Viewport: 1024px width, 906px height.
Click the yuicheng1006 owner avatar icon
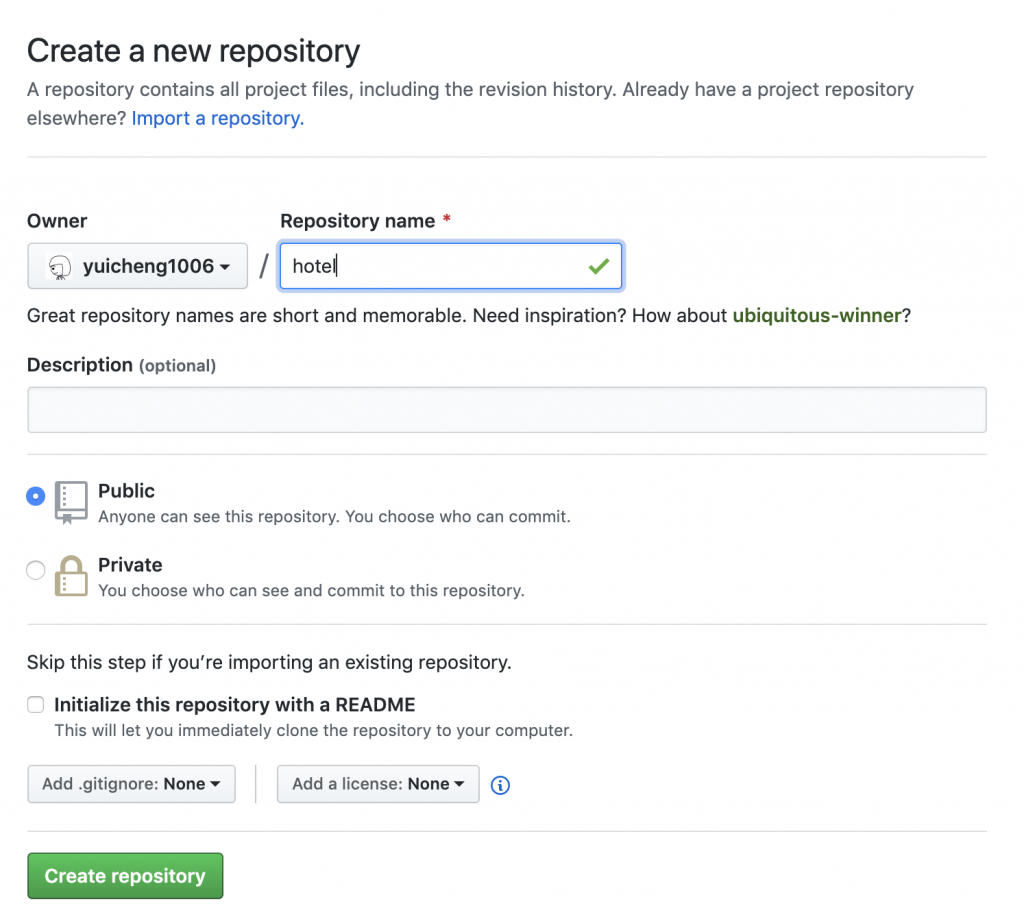point(60,266)
